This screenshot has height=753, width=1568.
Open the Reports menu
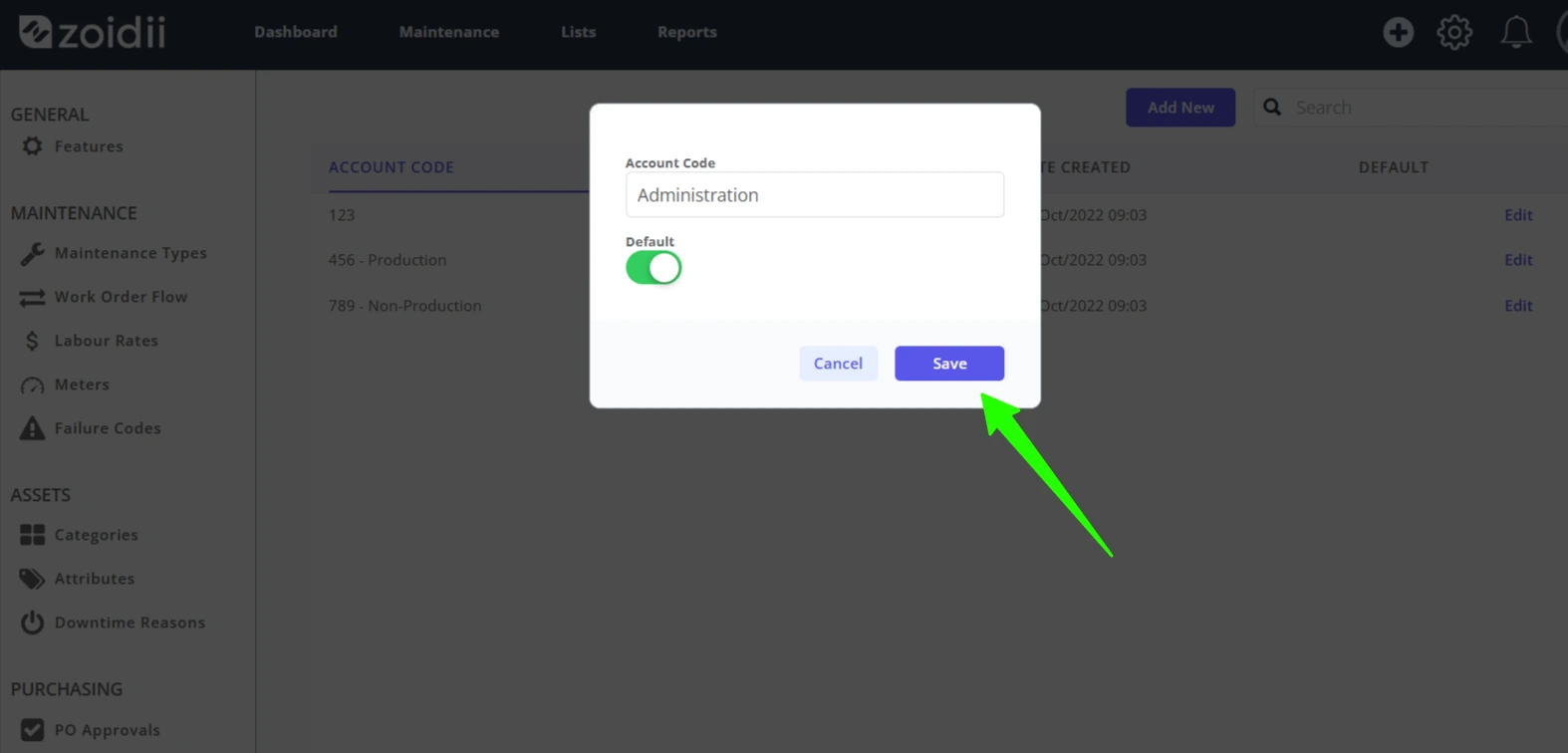687,32
